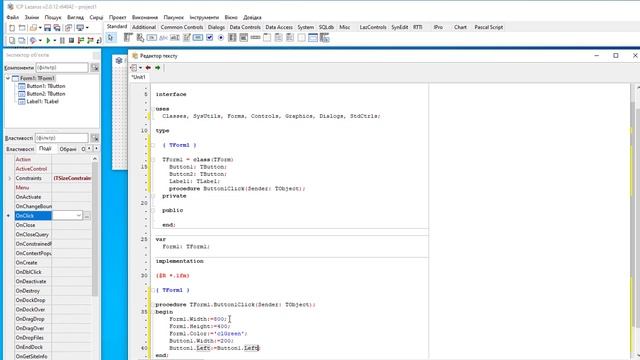Pick the TGroupBox component in palette
This screenshot has width=640, height=360.
[267, 38]
